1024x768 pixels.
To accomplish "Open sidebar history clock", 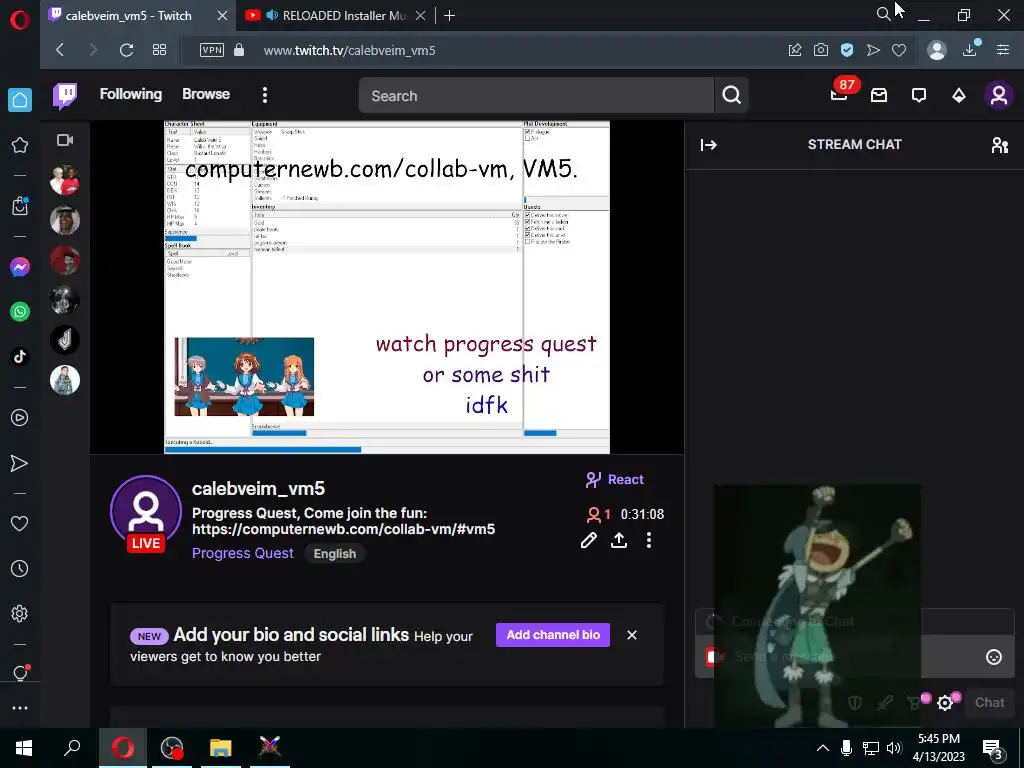I will pos(20,569).
